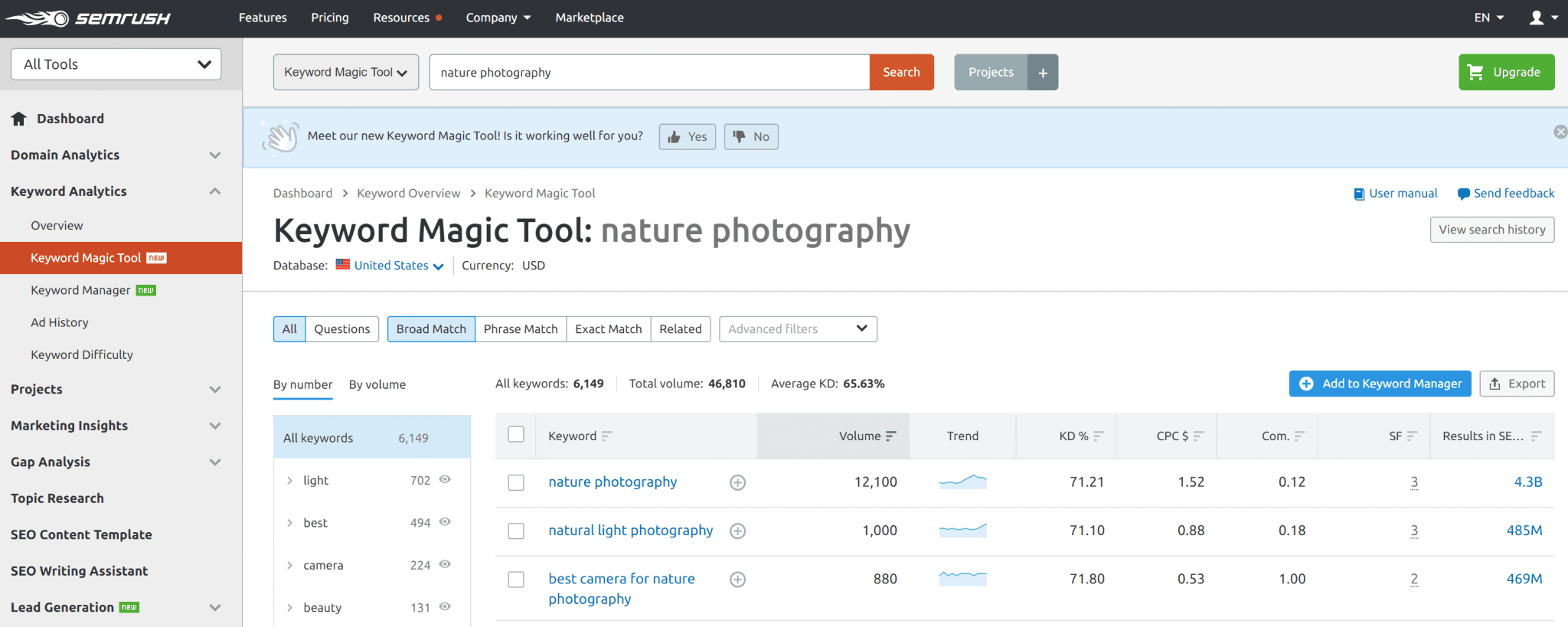Image resolution: width=1568 pixels, height=627 pixels.
Task: Toggle eye icon for 'camera' group
Action: click(445, 564)
